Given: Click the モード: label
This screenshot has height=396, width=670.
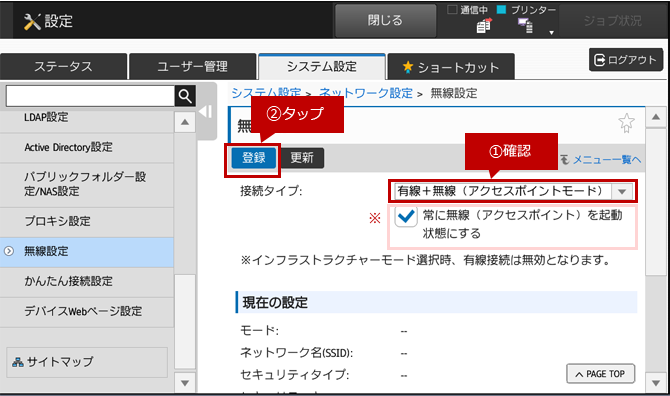Looking at the screenshot, I should [259, 331].
